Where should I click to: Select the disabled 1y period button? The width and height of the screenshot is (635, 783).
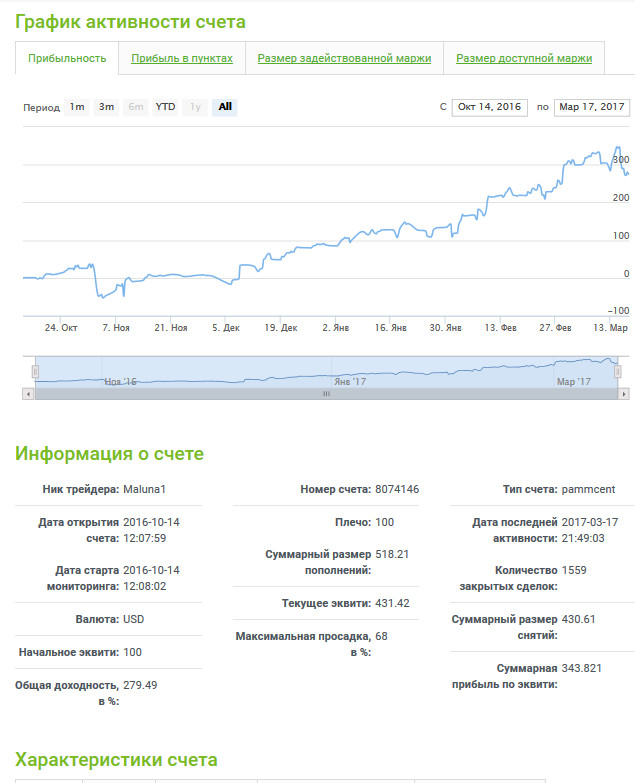tap(195, 107)
